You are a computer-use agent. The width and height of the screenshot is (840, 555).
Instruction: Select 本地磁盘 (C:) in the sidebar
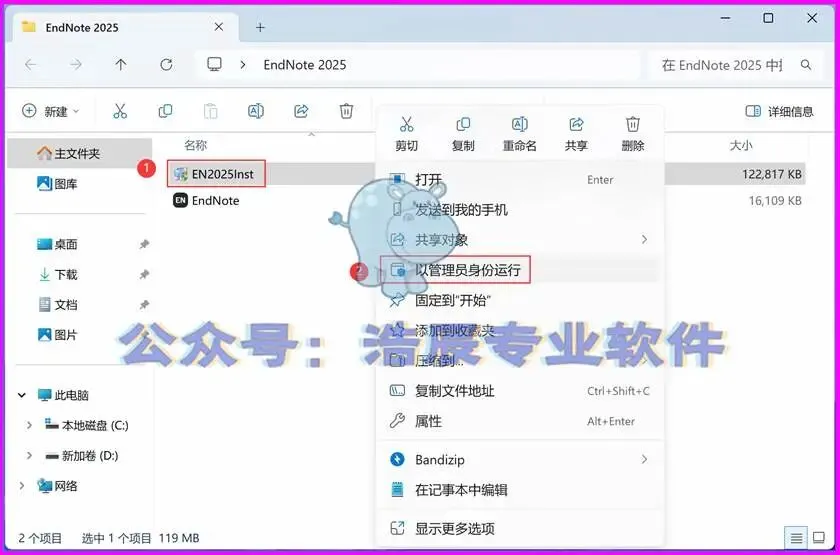87,425
